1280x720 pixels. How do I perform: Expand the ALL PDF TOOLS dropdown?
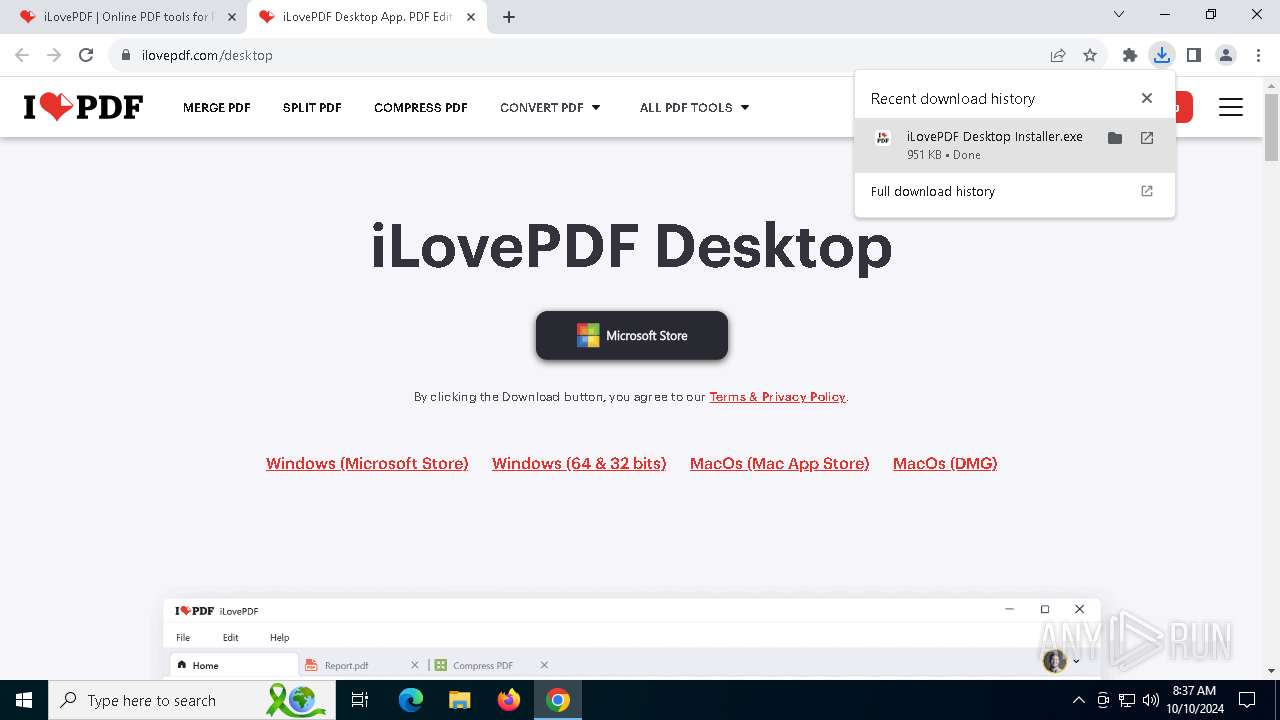(695, 107)
